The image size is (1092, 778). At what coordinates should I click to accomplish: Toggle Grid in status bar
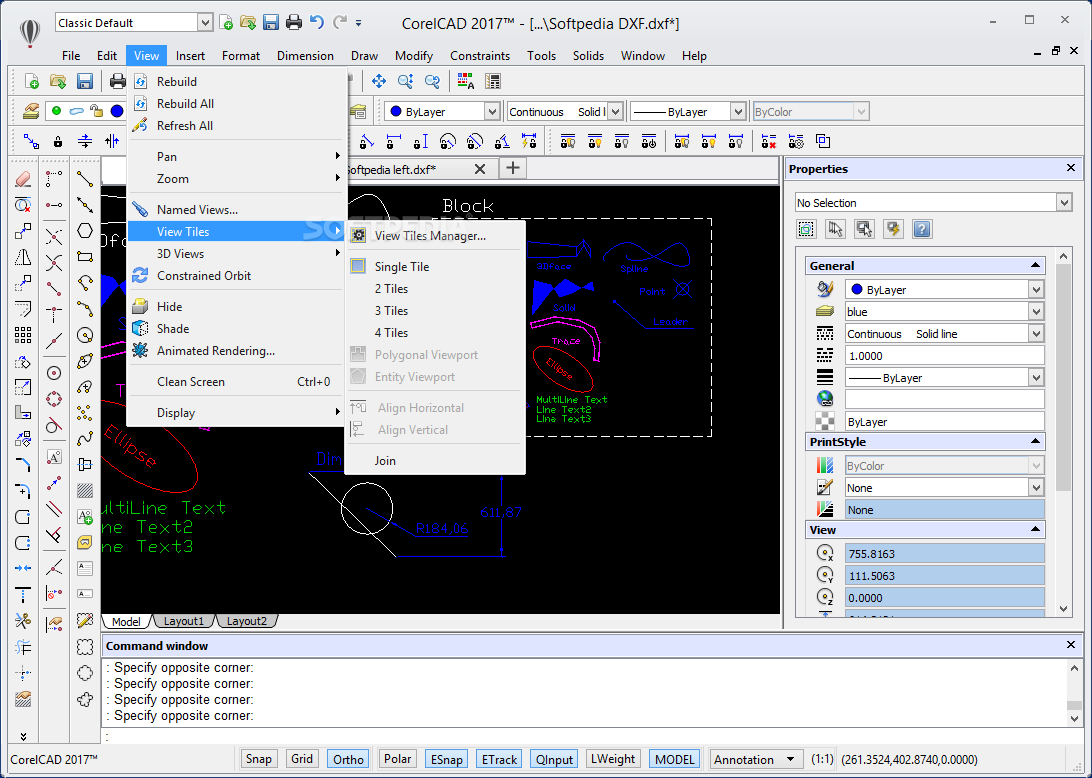tap(302, 759)
